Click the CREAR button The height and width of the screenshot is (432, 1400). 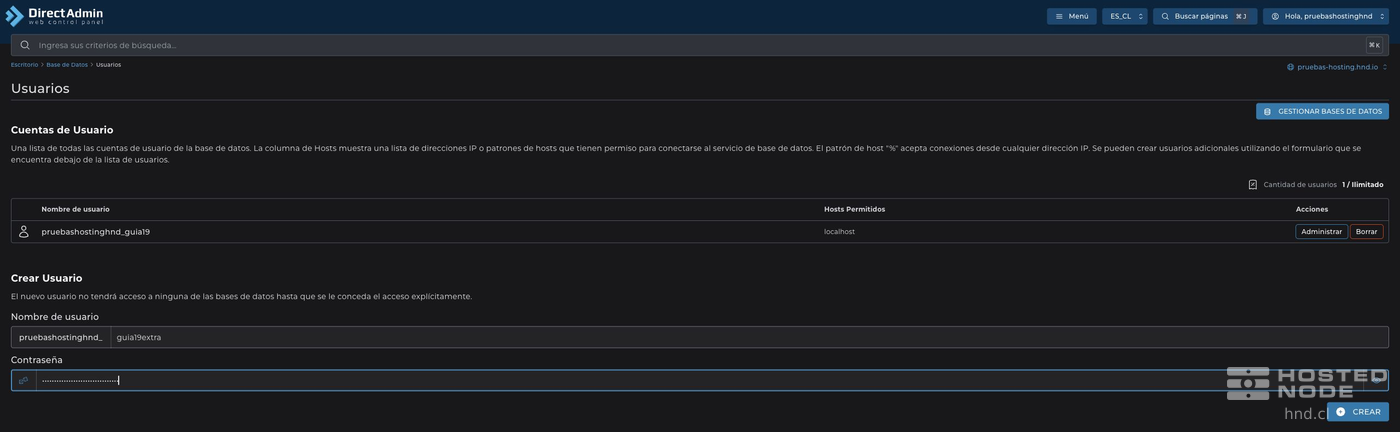(1358, 412)
